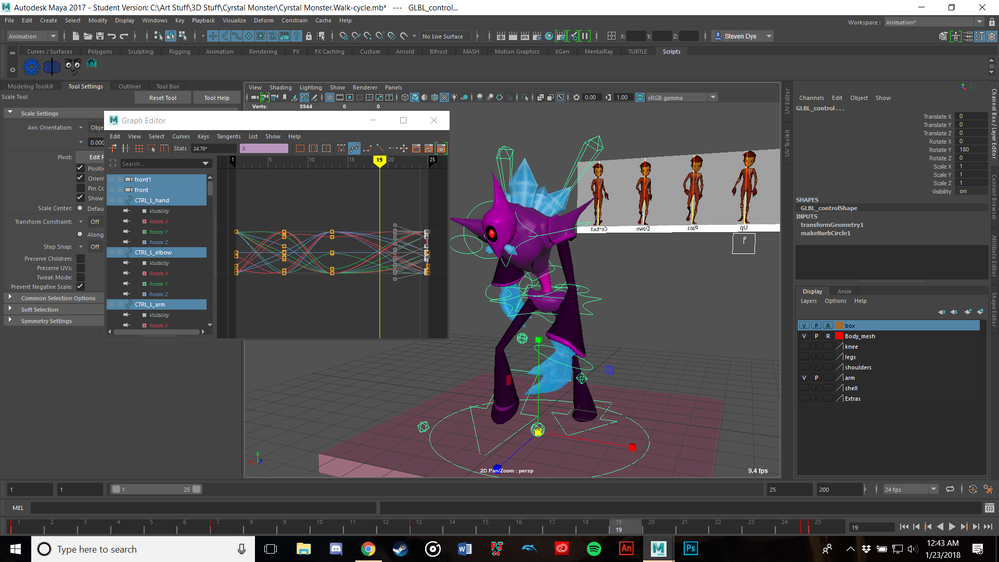Click the Redo arrow icon

[x=124, y=36]
